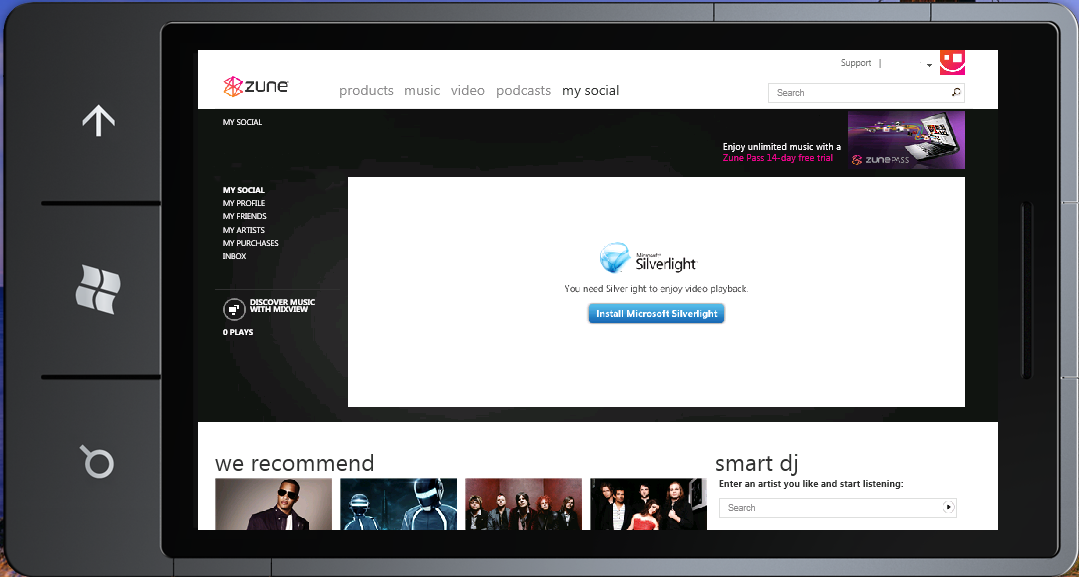Click the pink user avatar tile
This screenshot has width=1079, height=577.
pos(952,62)
